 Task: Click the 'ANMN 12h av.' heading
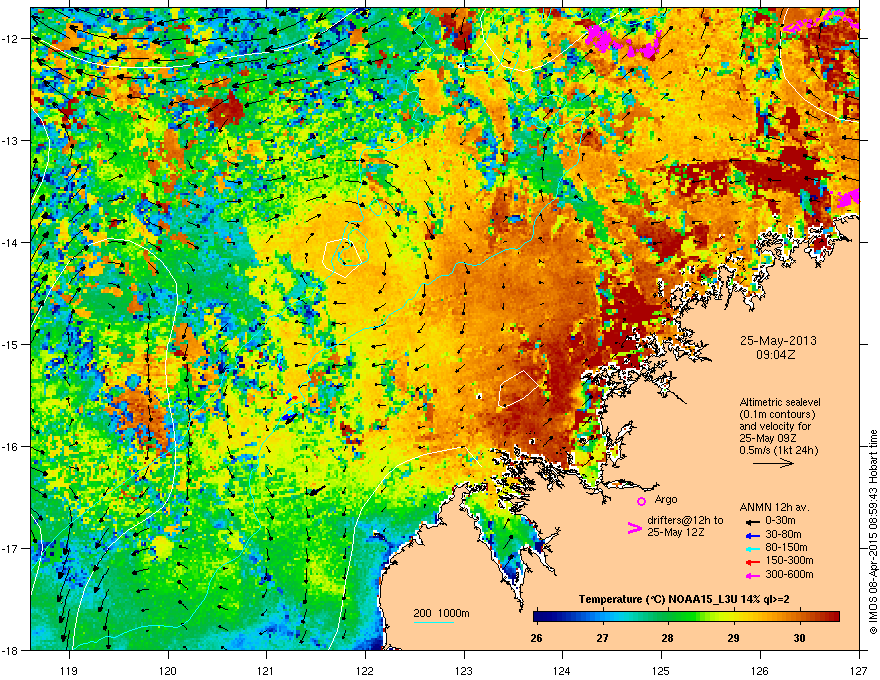774,508
